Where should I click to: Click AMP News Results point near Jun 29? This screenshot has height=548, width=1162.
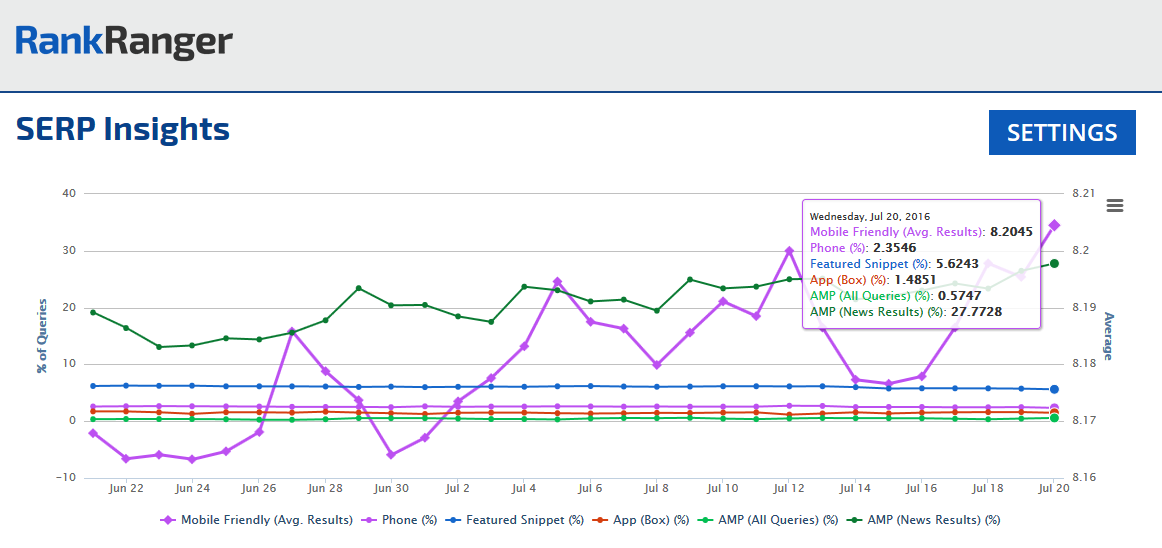pyautogui.click(x=358, y=288)
